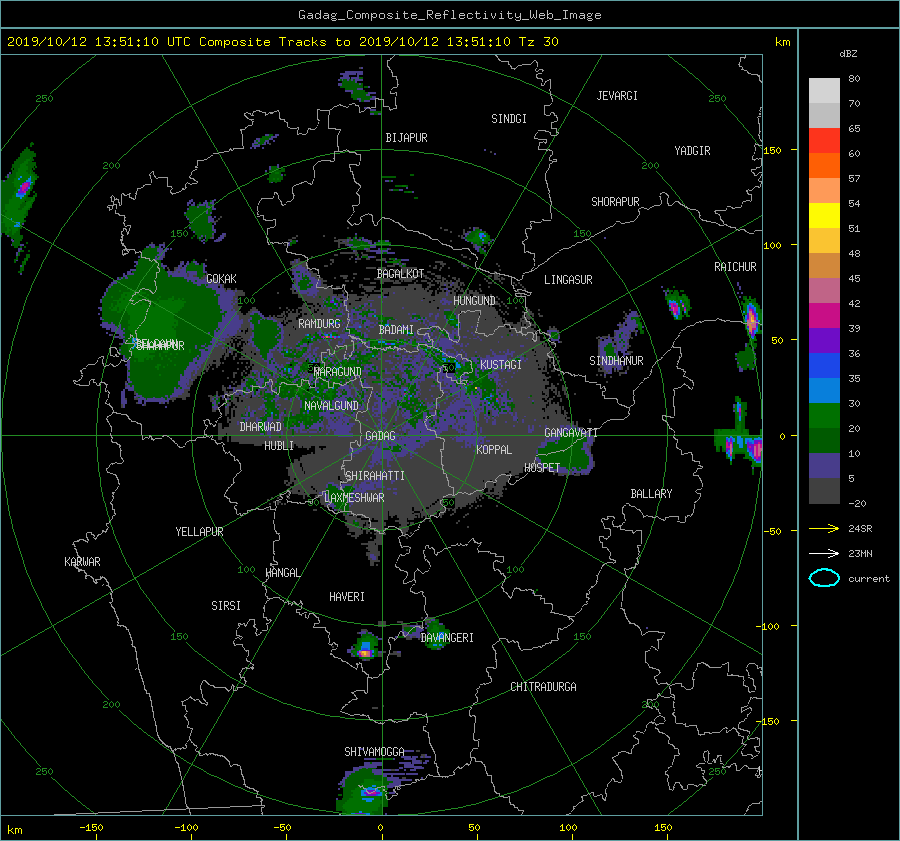Click the 24SR yellow arrow legend icon

coord(824,529)
